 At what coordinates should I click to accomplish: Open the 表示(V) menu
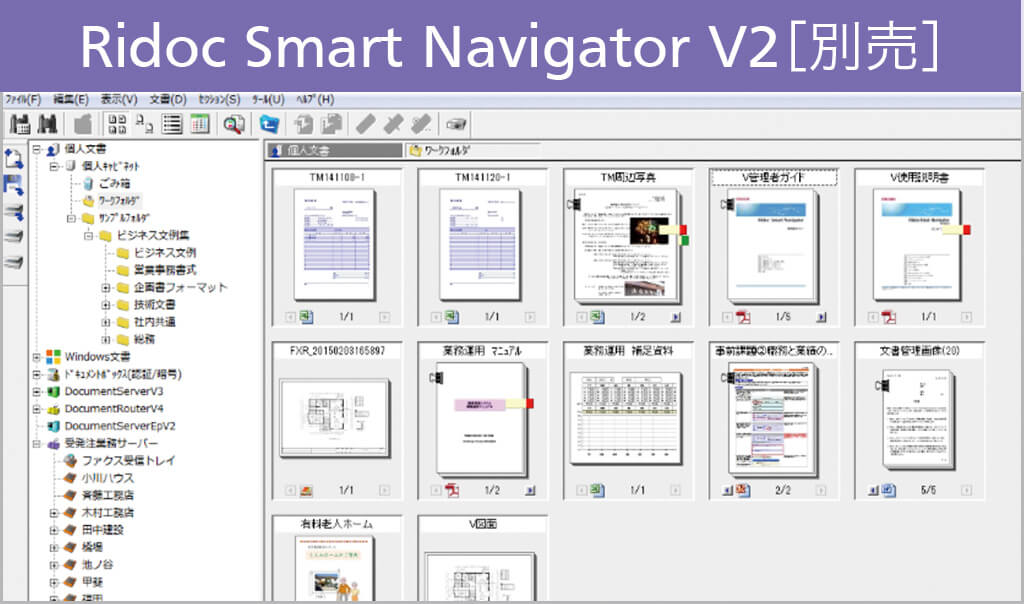(x=119, y=100)
